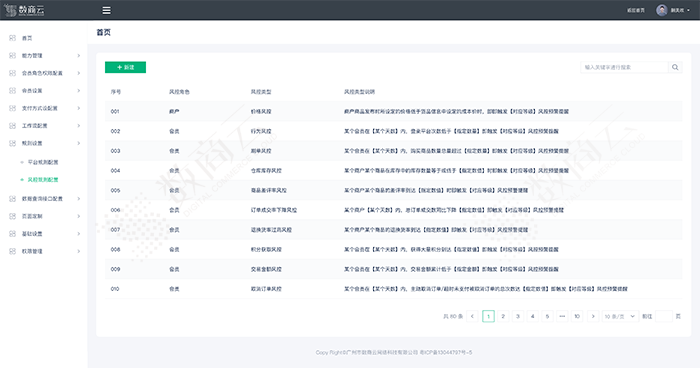Expand the 会员角色权限配置 chevron
Screen dimensions: 700x368
pyautogui.click(x=79, y=73)
